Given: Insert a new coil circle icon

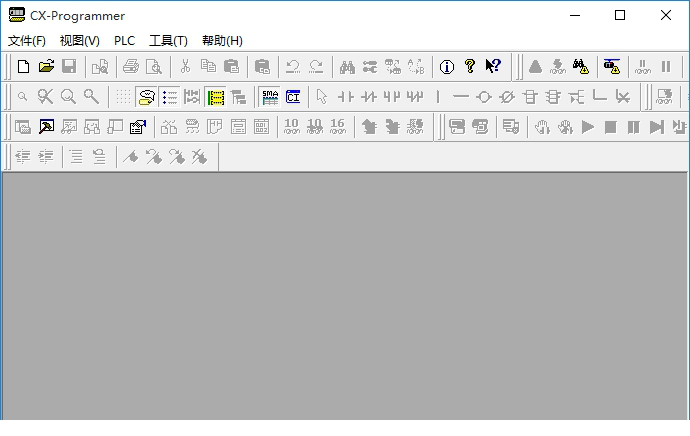Looking at the screenshot, I should [x=484, y=97].
